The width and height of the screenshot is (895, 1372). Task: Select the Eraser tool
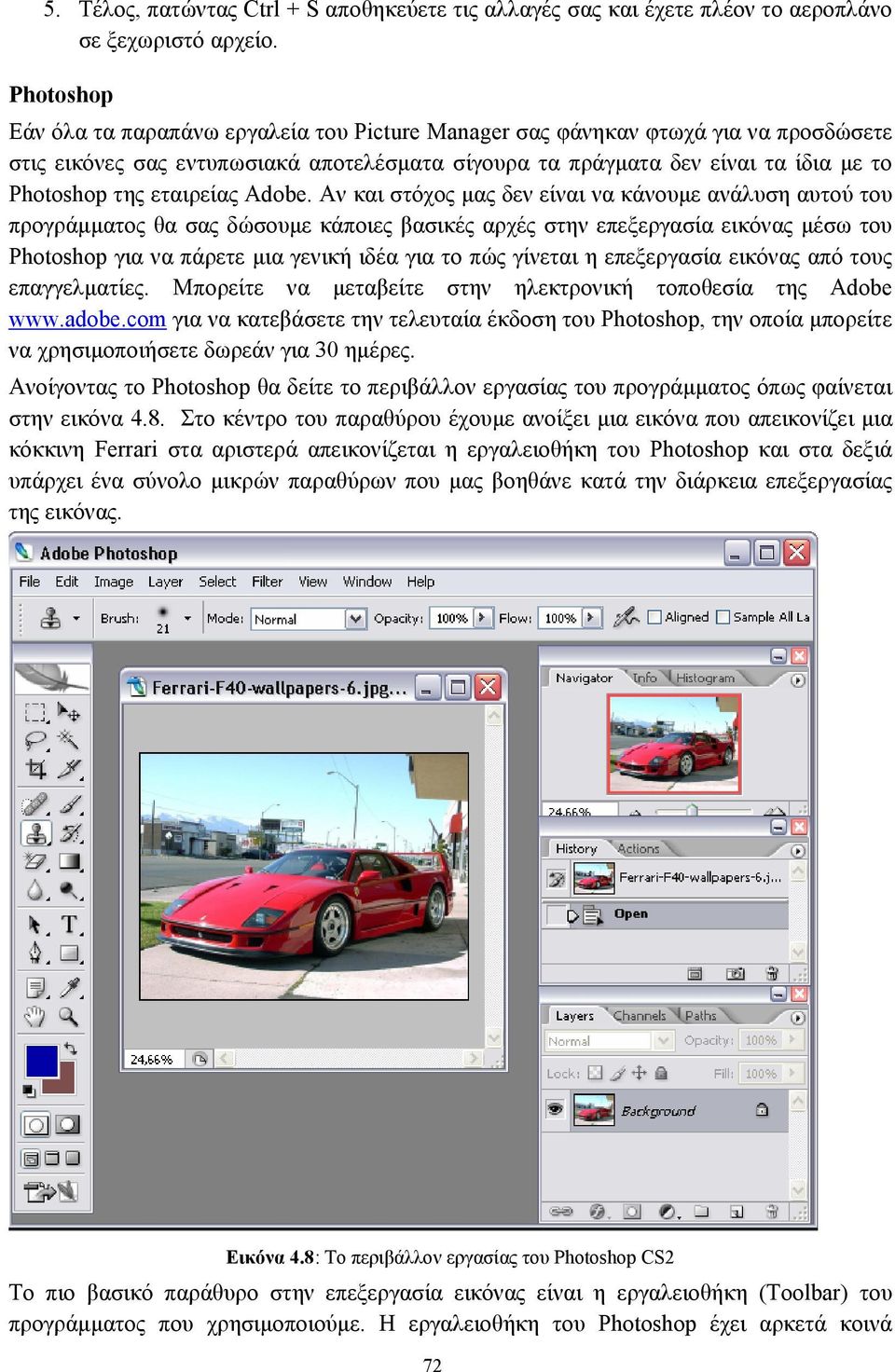point(35,861)
